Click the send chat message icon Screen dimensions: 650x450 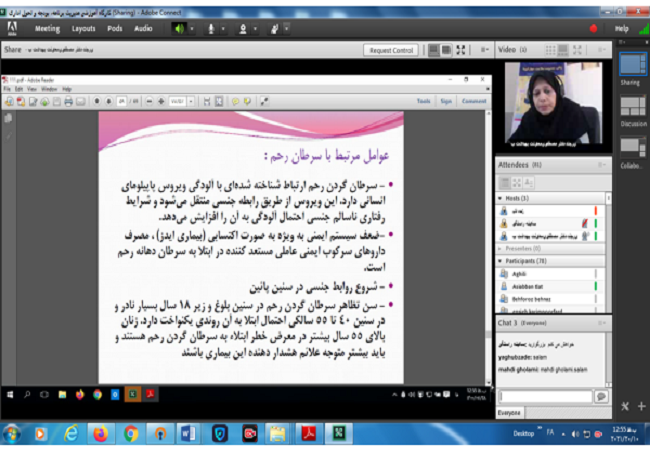tap(601, 396)
